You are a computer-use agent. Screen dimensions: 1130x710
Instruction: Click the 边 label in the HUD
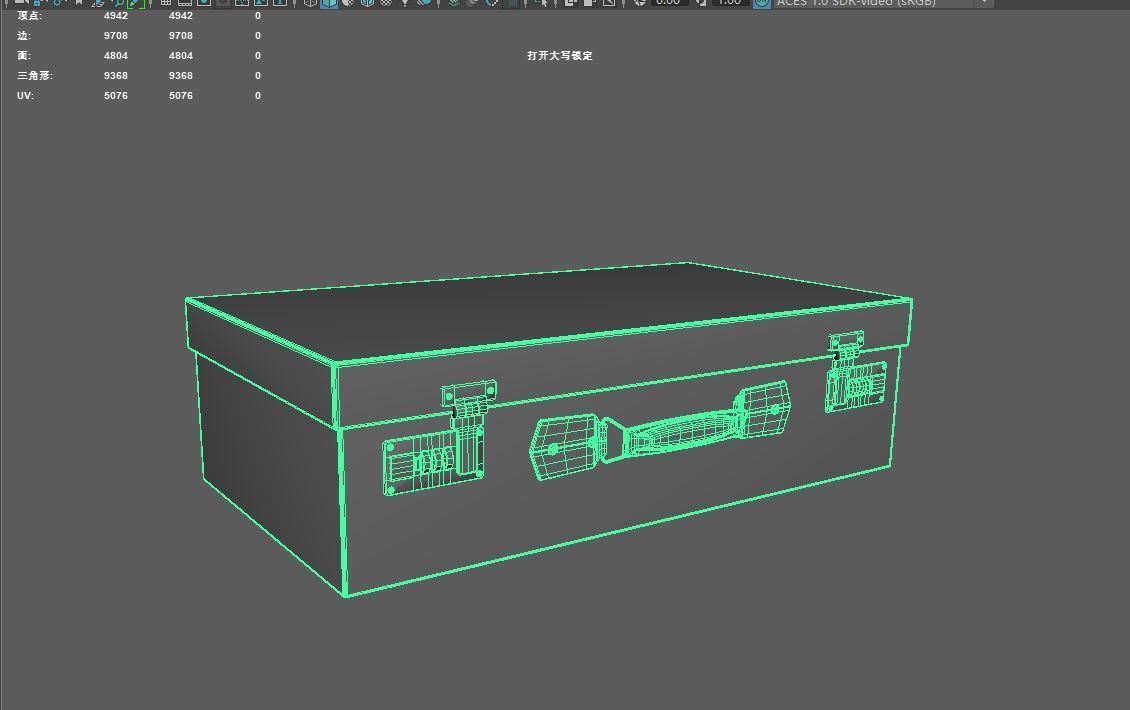24,35
